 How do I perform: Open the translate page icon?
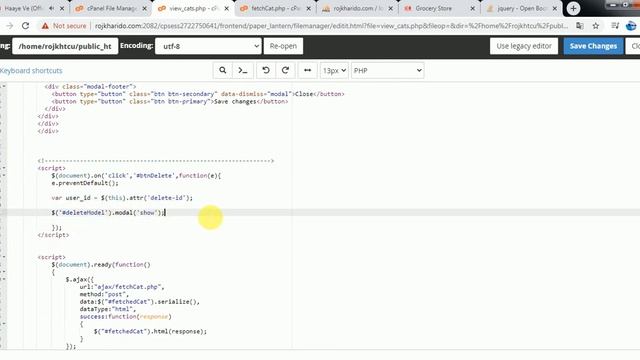(x=580, y=26)
